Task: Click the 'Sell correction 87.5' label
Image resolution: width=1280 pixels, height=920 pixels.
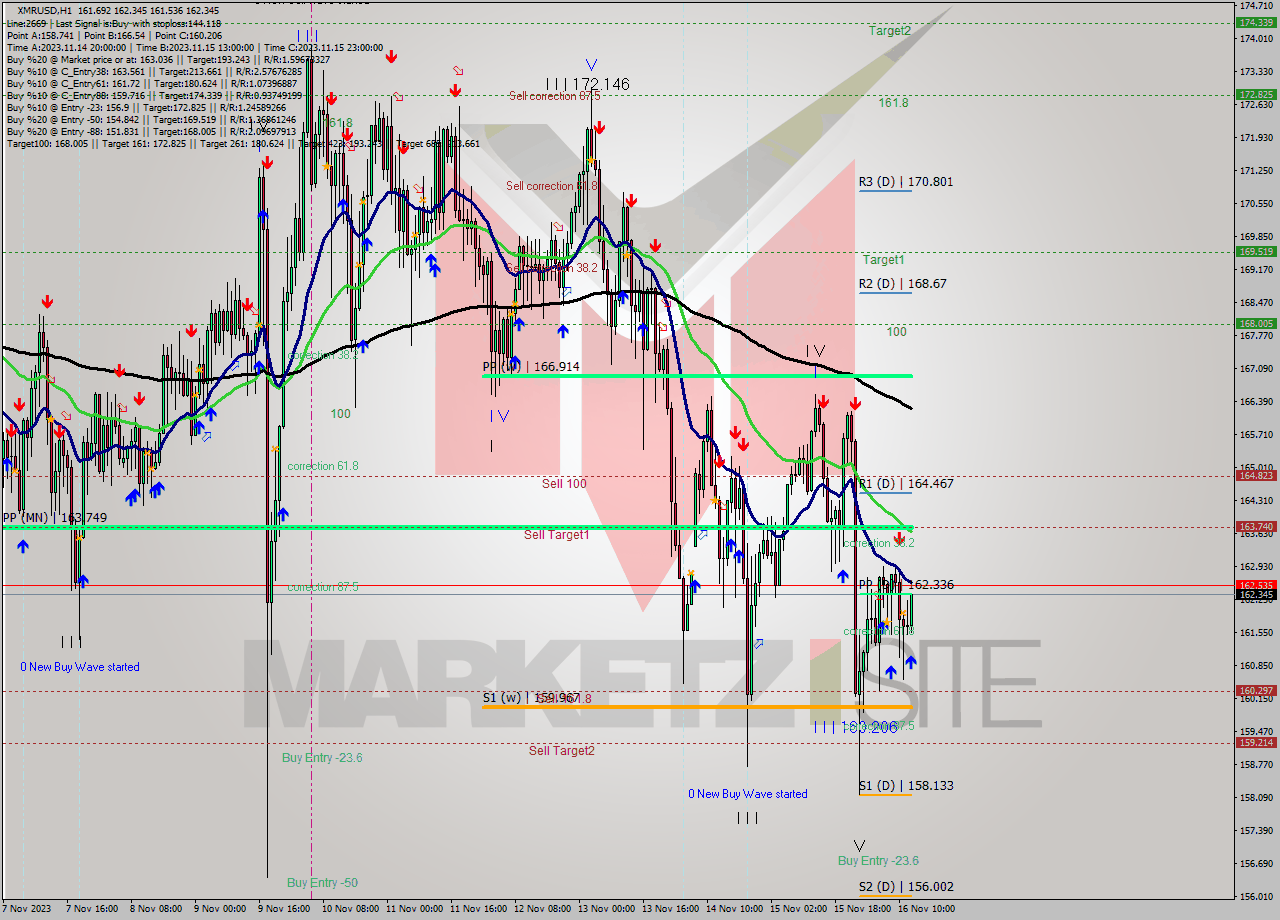Action: [554, 96]
